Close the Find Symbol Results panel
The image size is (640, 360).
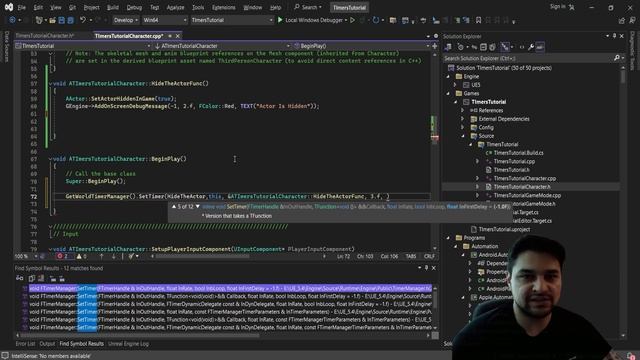[x=433, y=268]
